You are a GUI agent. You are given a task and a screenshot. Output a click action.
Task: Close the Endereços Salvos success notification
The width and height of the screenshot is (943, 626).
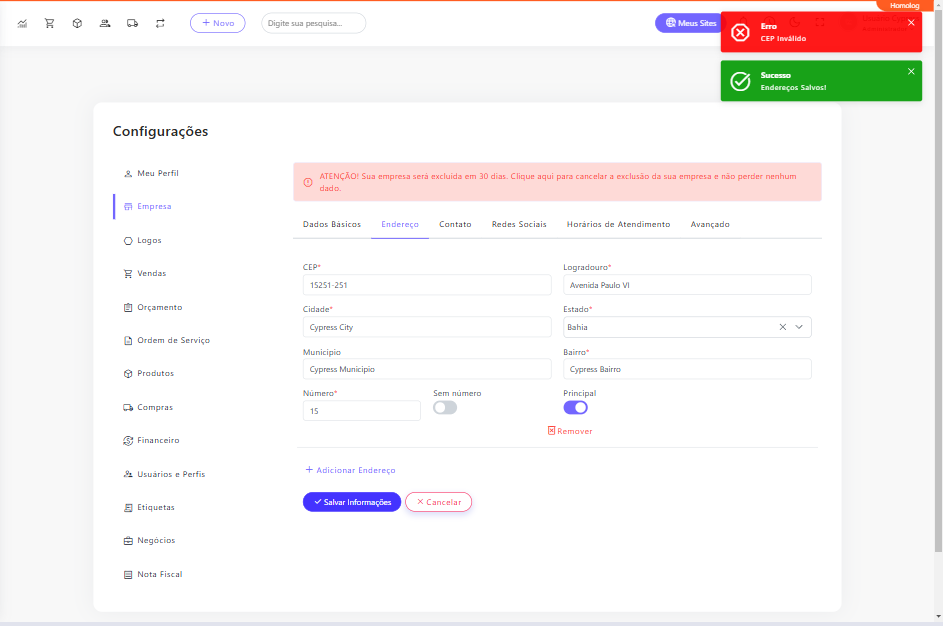pos(911,71)
